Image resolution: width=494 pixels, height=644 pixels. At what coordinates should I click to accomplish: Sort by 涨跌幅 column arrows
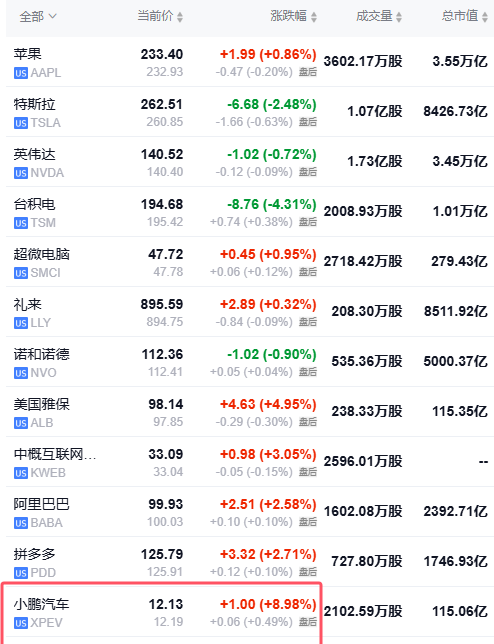point(314,17)
